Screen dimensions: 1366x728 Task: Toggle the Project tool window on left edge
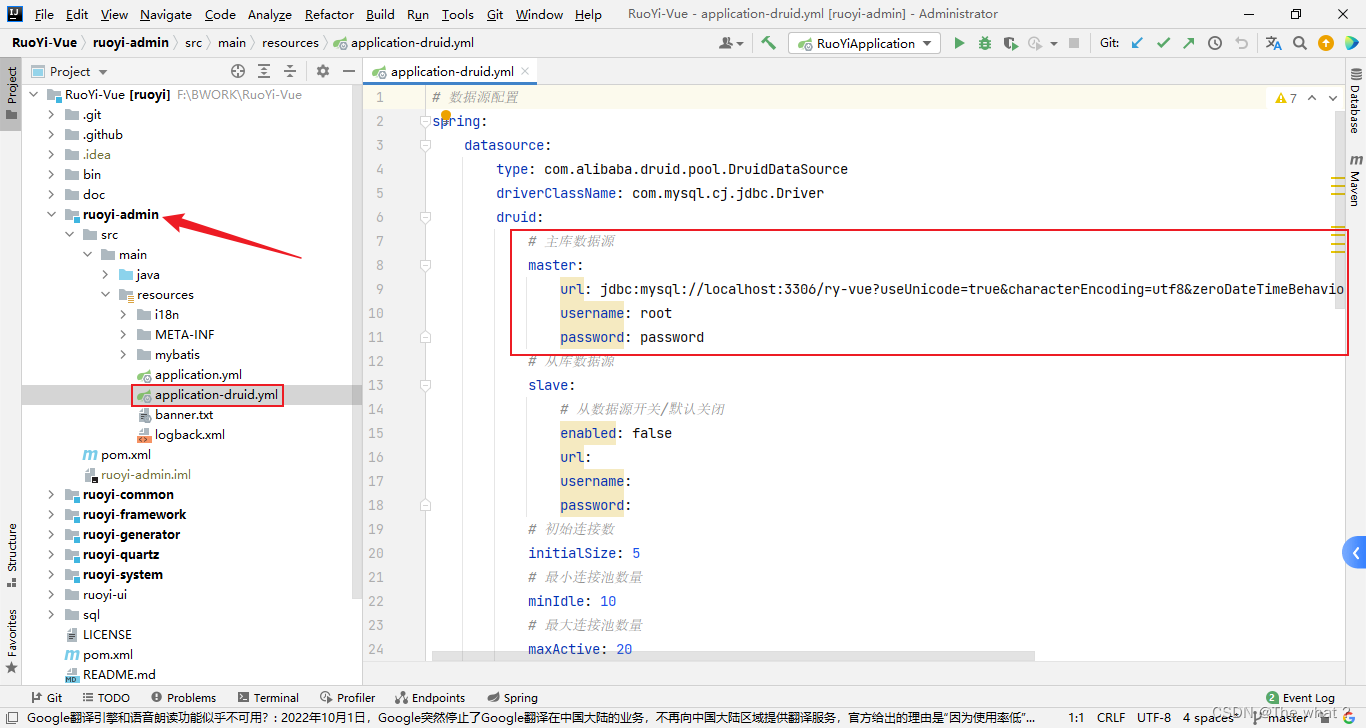[x=11, y=92]
